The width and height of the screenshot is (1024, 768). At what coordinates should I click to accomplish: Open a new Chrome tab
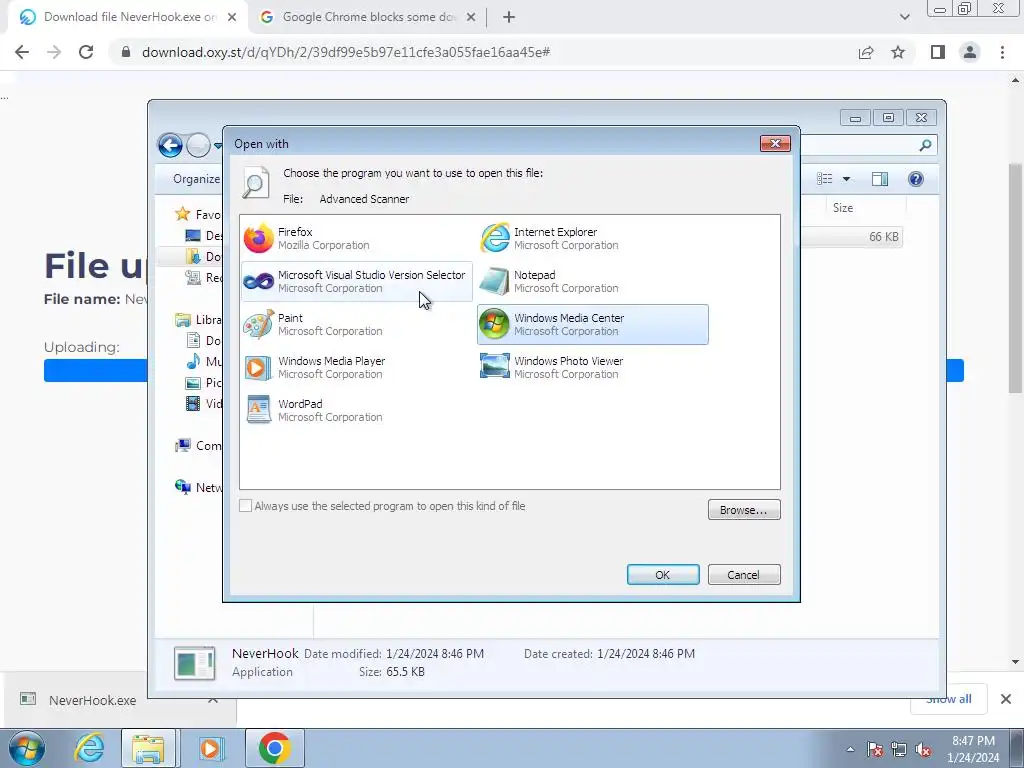(509, 17)
